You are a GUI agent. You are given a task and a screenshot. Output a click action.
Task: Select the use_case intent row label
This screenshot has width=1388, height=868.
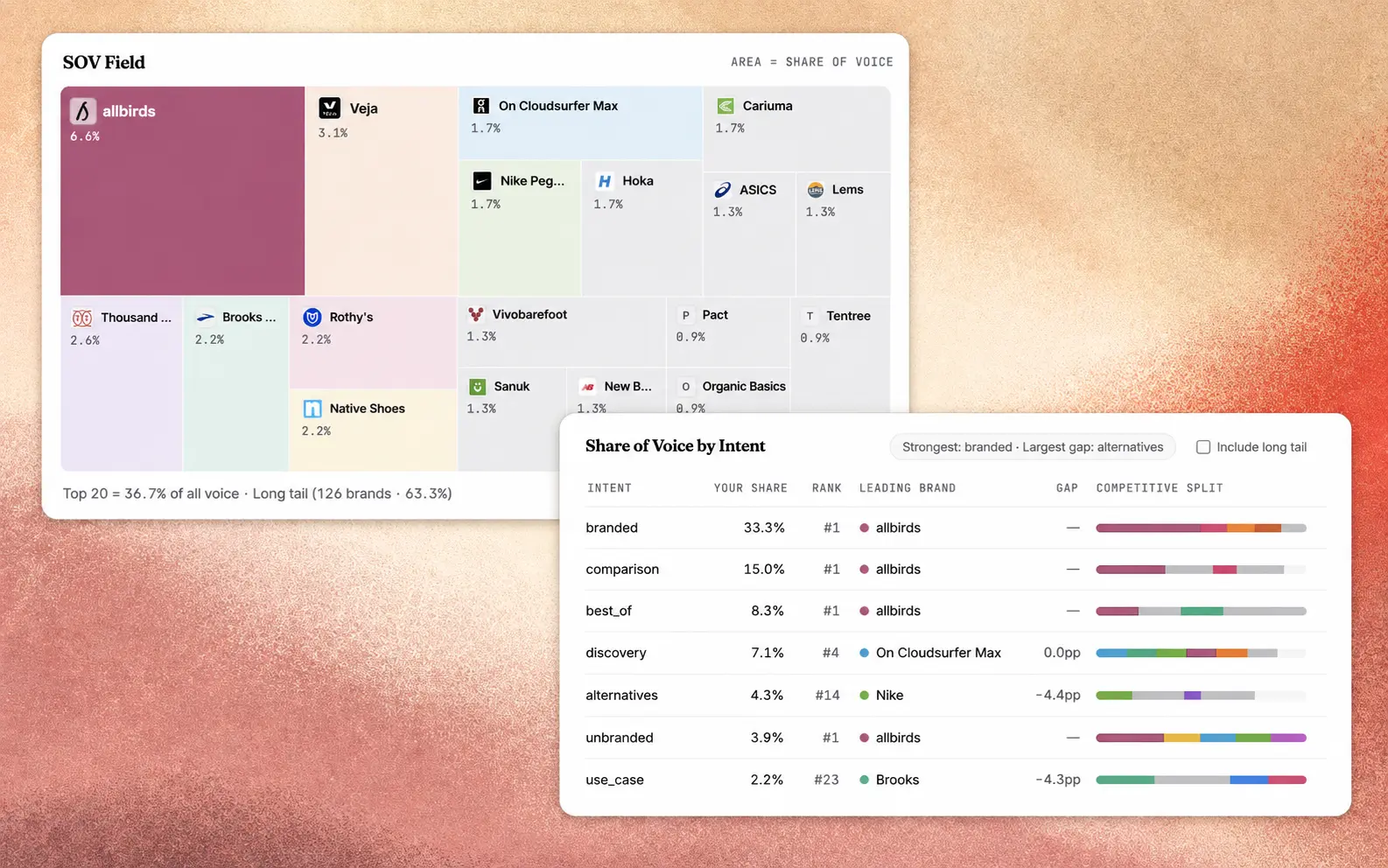point(614,780)
